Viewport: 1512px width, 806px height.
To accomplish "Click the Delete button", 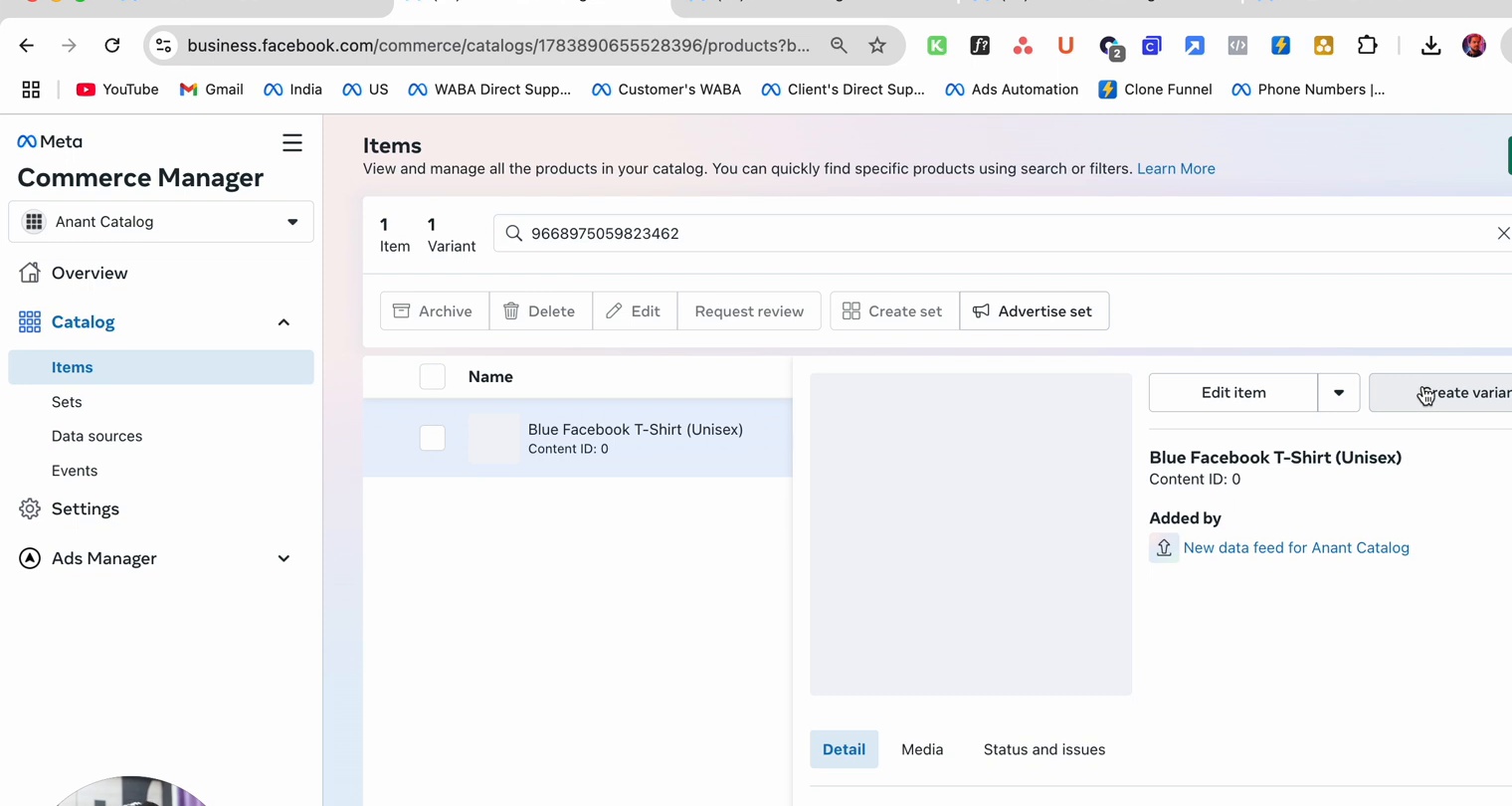I will (540, 311).
